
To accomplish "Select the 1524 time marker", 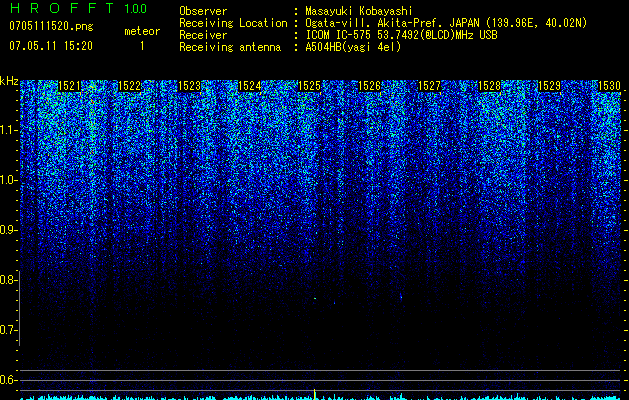I will (250, 86).
